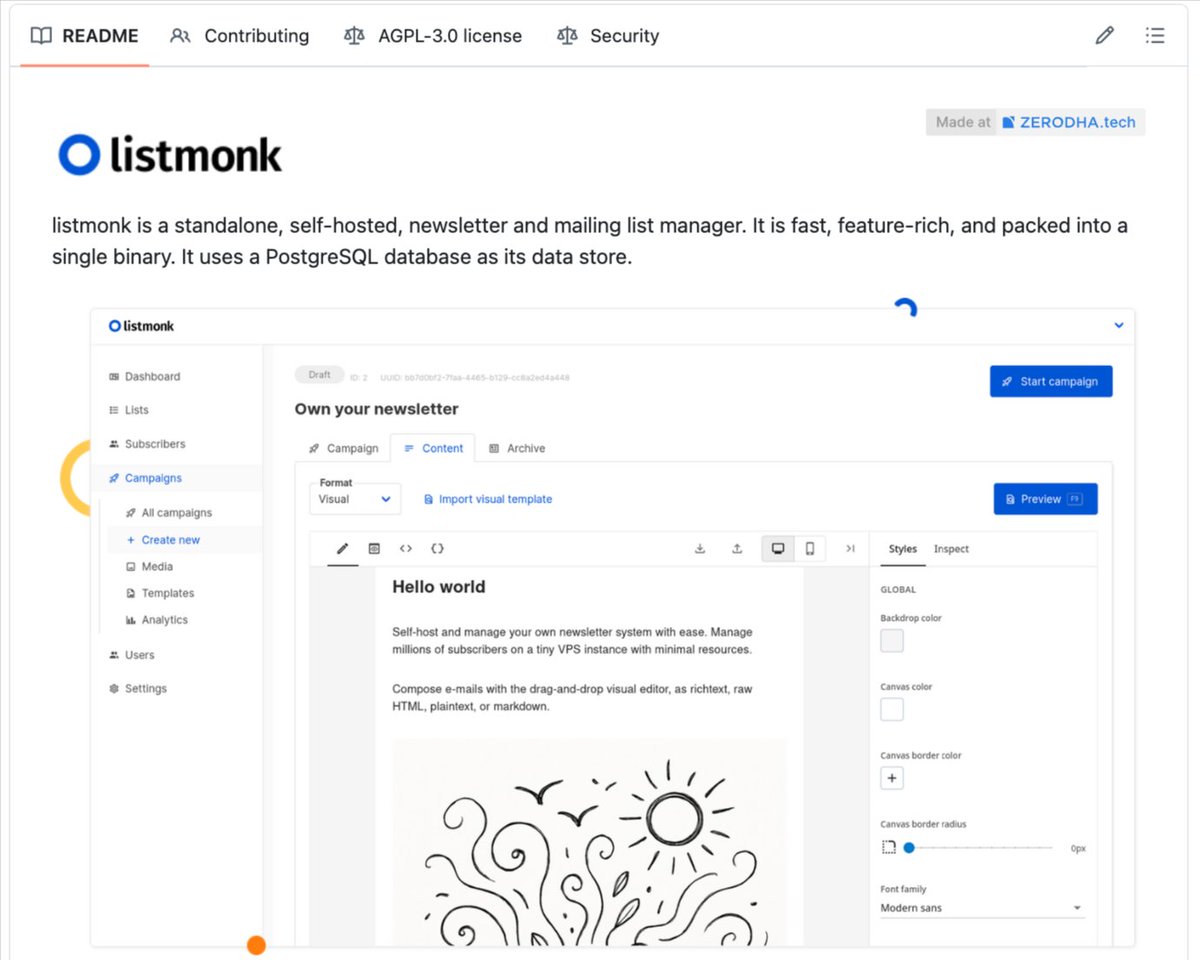Image resolution: width=1200 pixels, height=960 pixels.
Task: Select the pencil edit mode icon
Action: click(x=343, y=549)
